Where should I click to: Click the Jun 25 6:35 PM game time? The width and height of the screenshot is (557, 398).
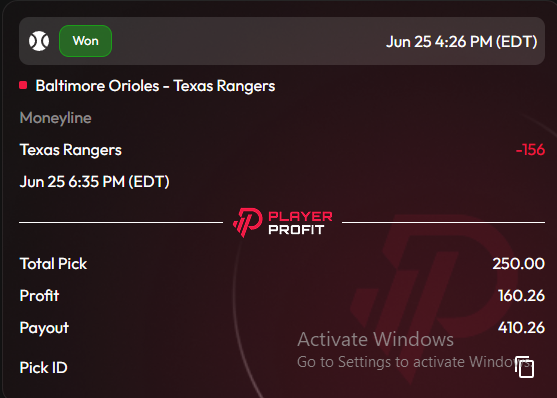coord(94,182)
